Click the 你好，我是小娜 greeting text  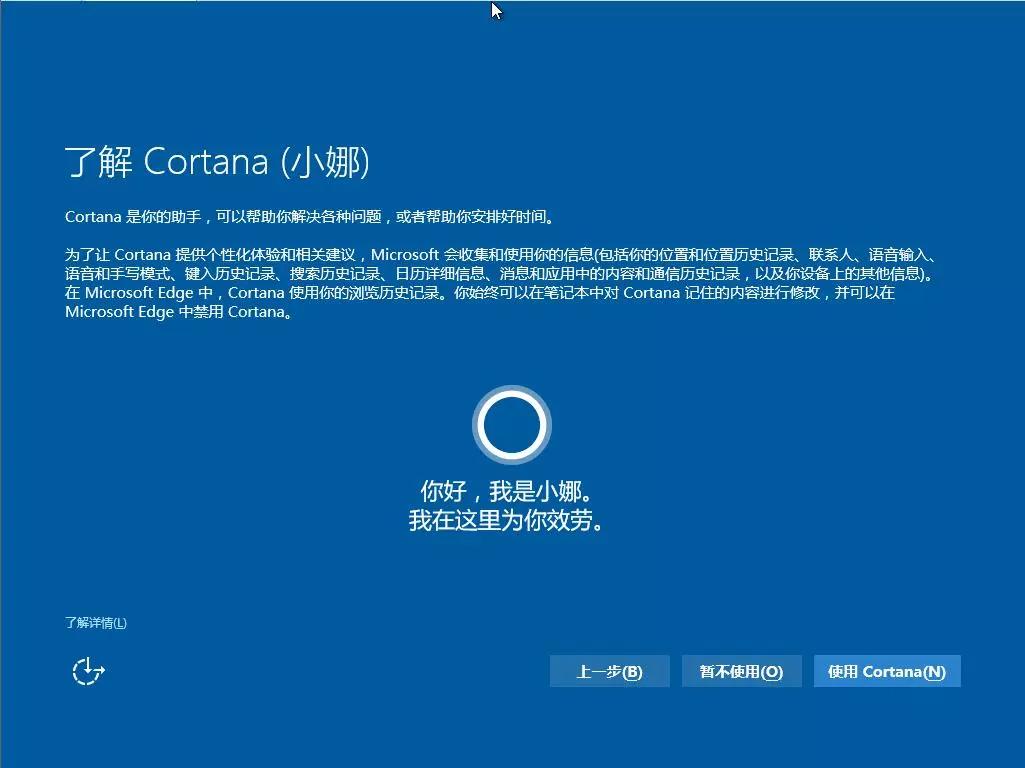point(512,491)
